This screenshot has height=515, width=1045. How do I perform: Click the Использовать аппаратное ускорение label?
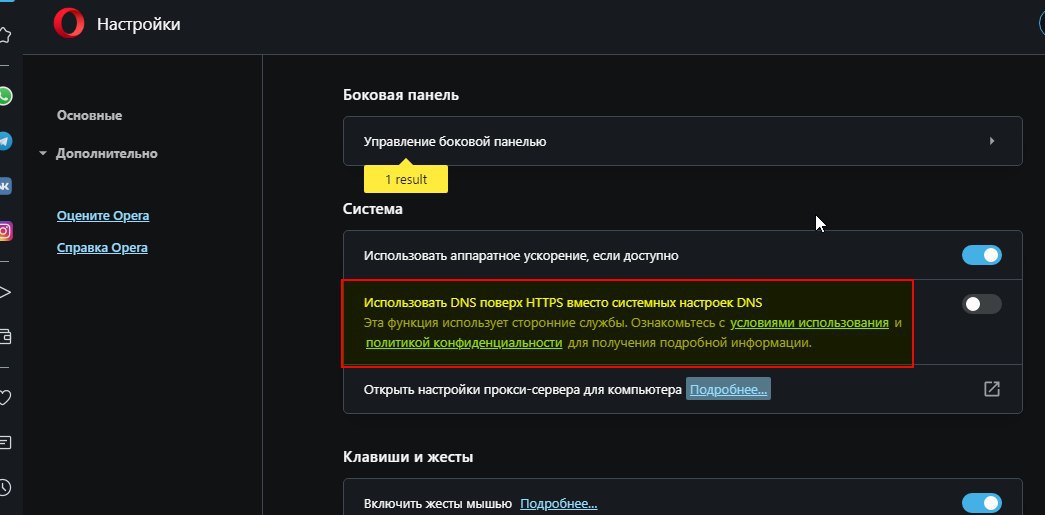521,255
